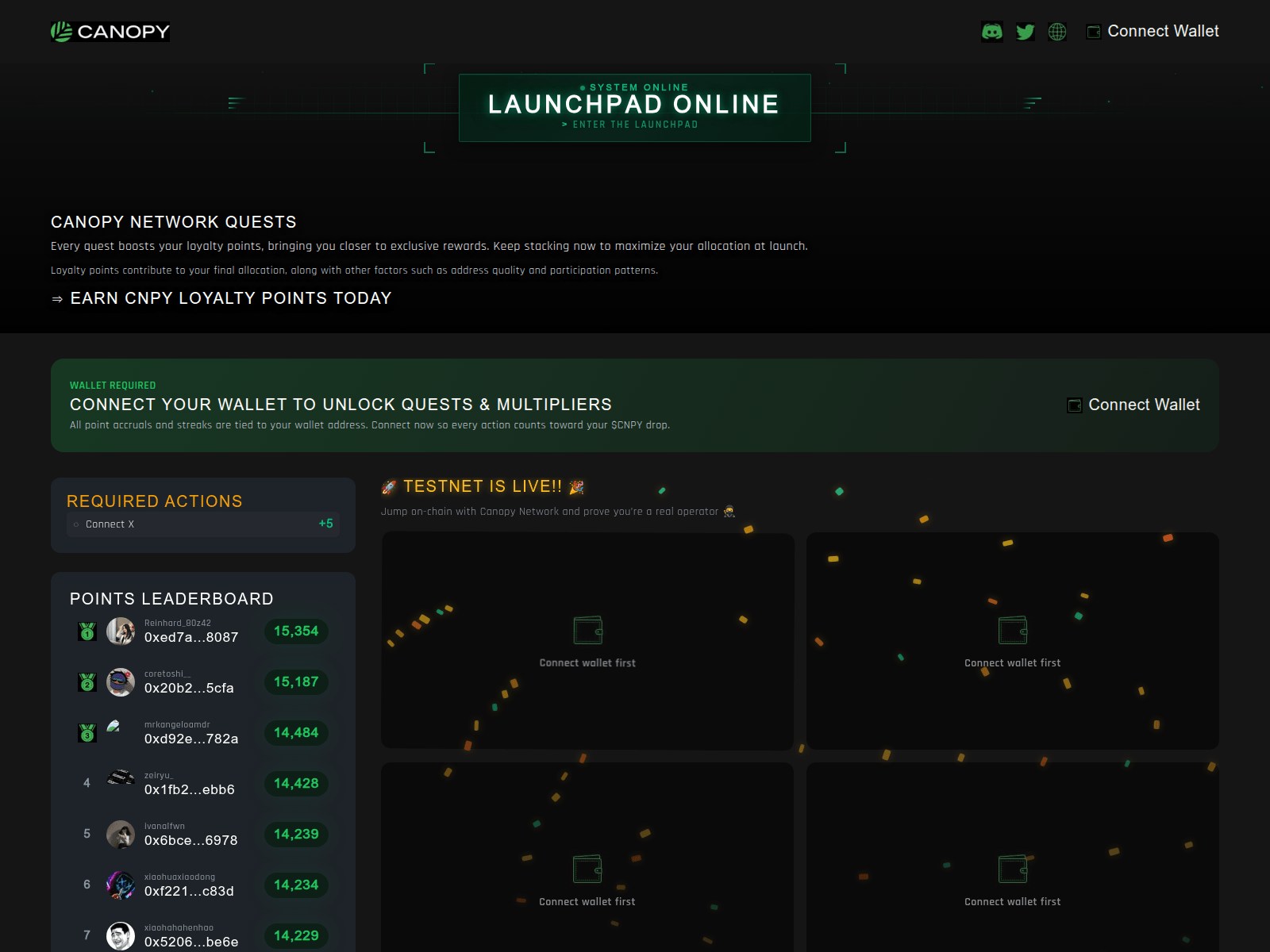Click the 14,234 points badge

point(296,885)
